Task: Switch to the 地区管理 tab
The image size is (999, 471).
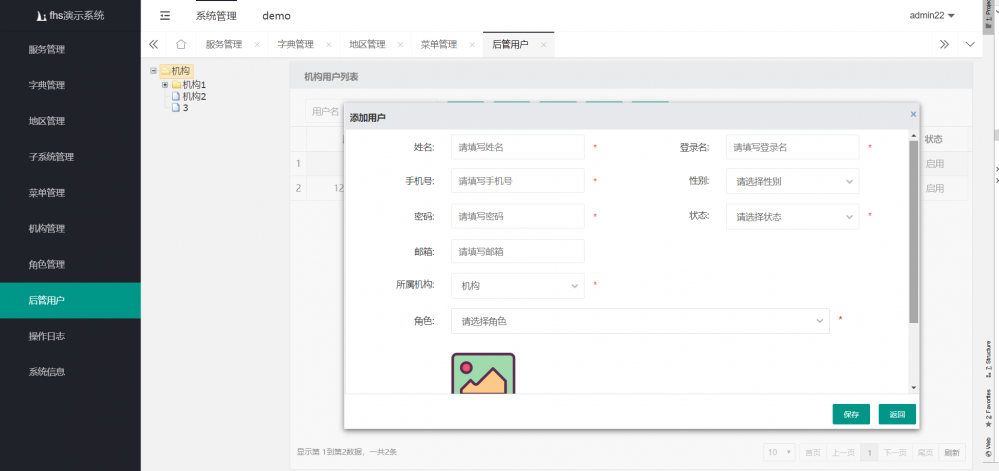Action: (x=368, y=45)
